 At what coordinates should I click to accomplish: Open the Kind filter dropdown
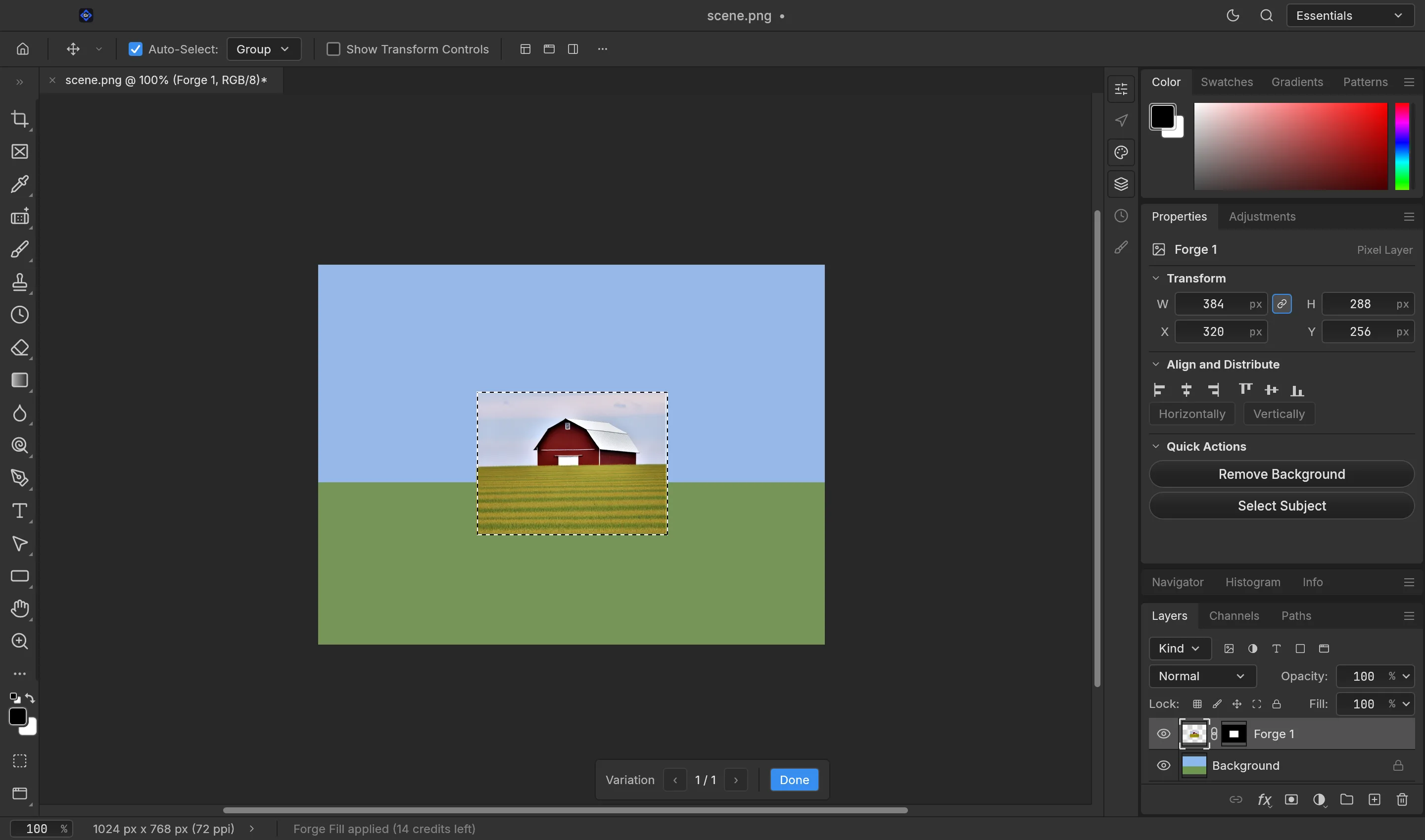1180,648
